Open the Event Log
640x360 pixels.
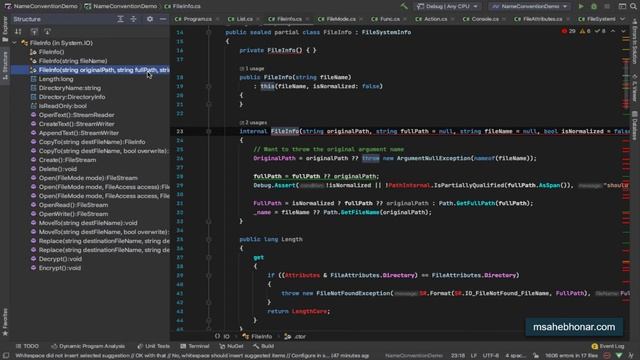pyautogui.click(x=608, y=346)
